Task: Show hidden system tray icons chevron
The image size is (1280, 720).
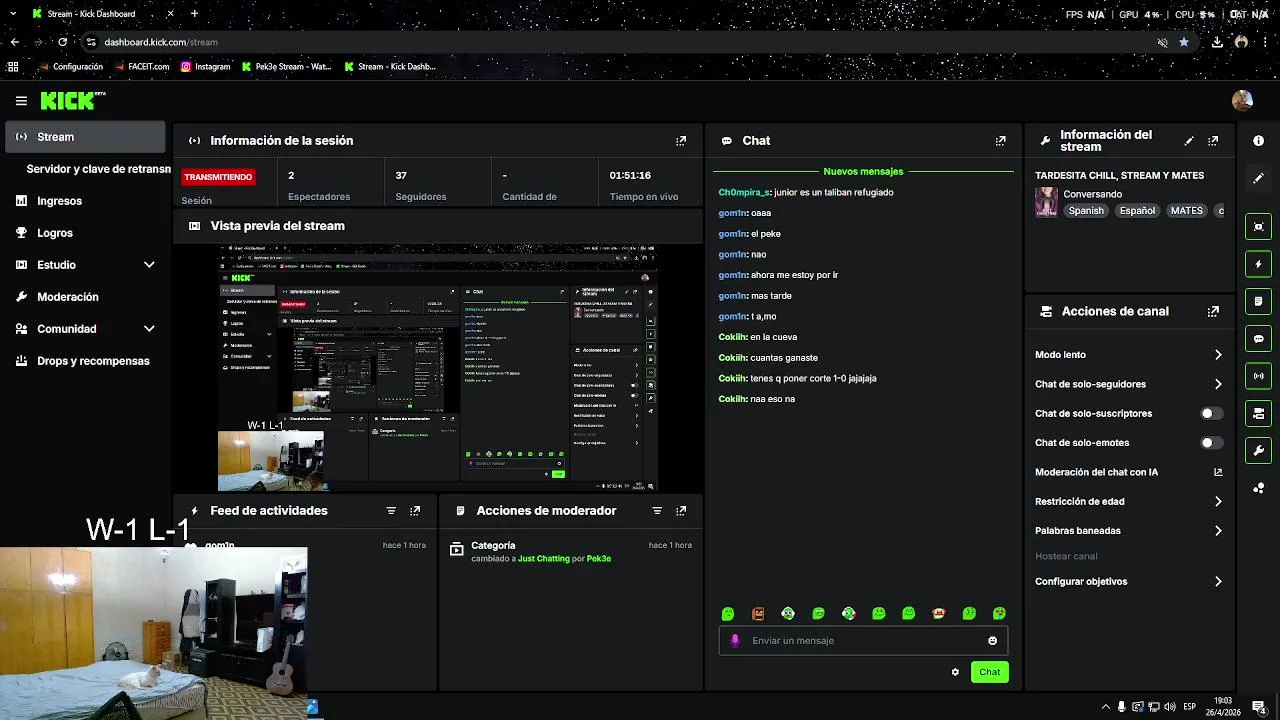Action: [x=1105, y=707]
